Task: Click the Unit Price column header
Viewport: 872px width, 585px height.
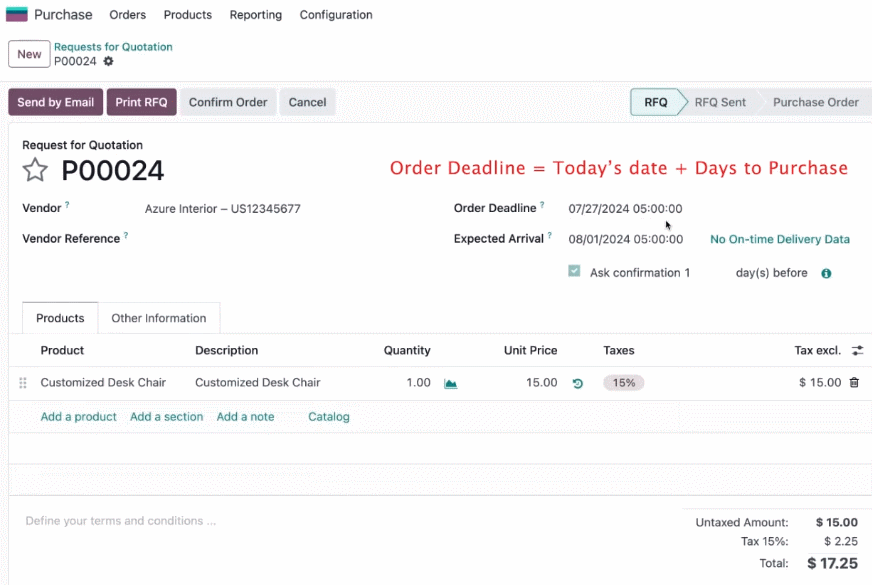Action: (x=531, y=350)
